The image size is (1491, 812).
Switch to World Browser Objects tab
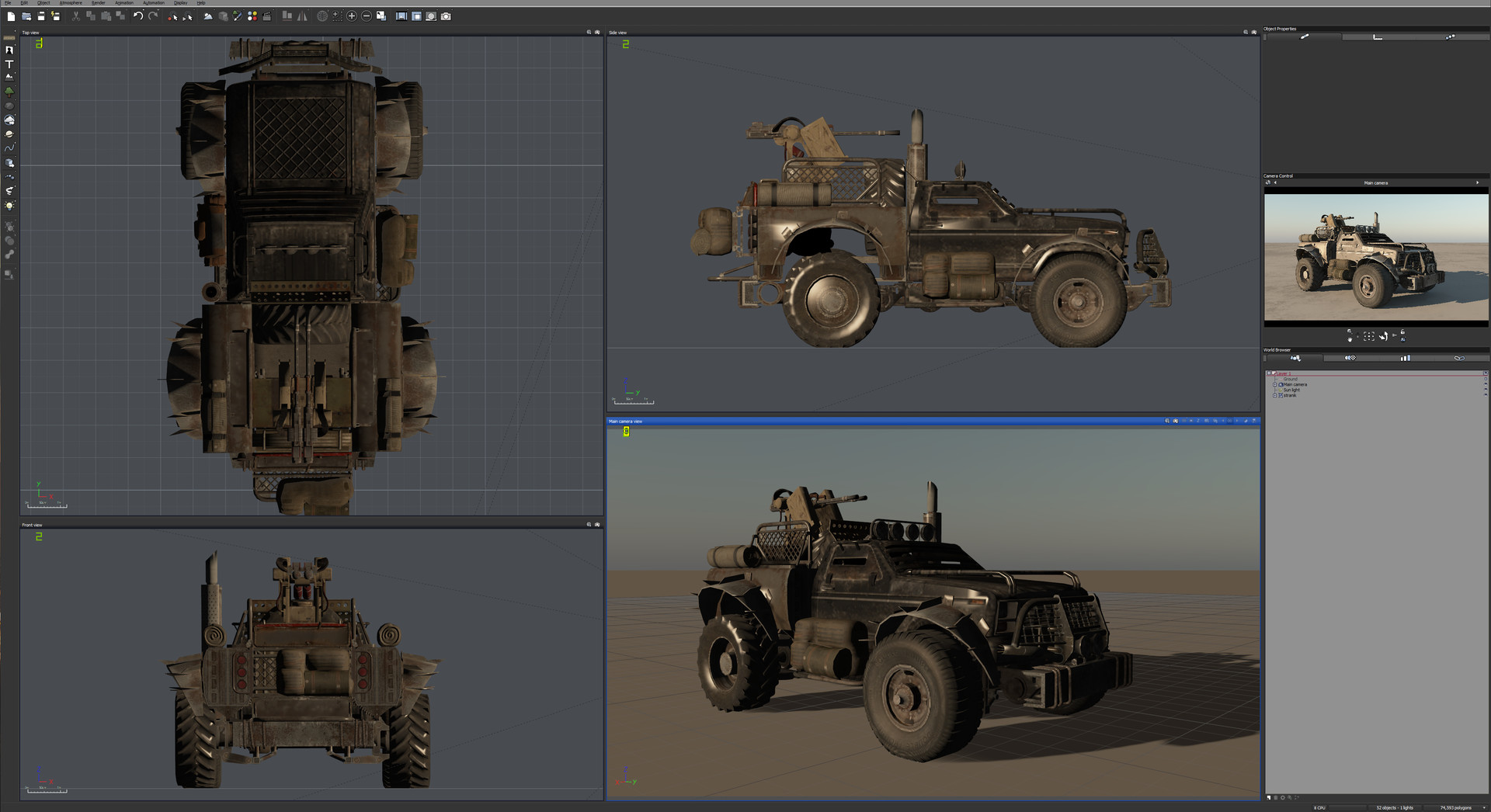pyautogui.click(x=1295, y=358)
